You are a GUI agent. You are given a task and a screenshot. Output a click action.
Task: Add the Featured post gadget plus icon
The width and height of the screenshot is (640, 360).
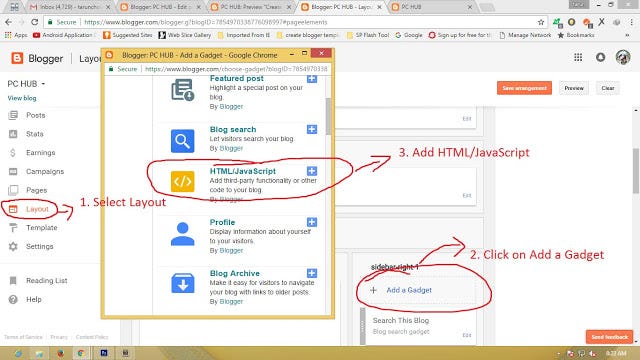[312, 78]
